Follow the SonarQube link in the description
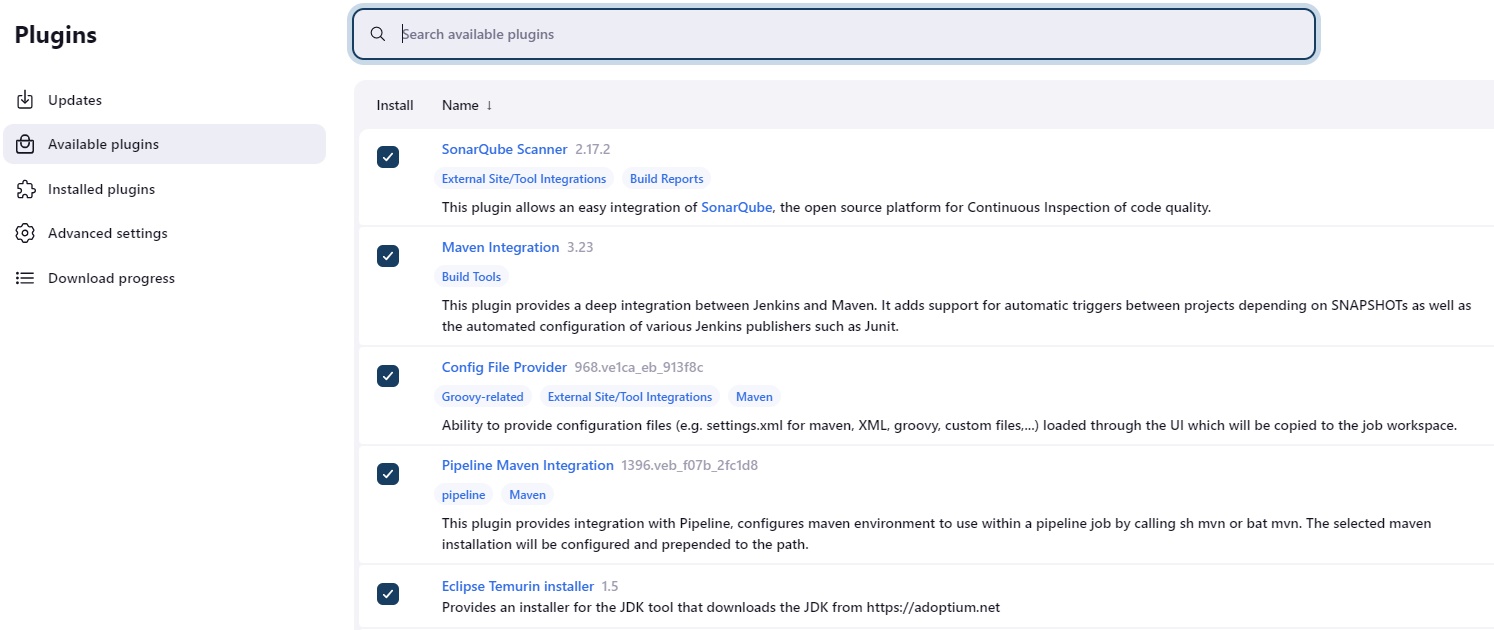 (736, 207)
